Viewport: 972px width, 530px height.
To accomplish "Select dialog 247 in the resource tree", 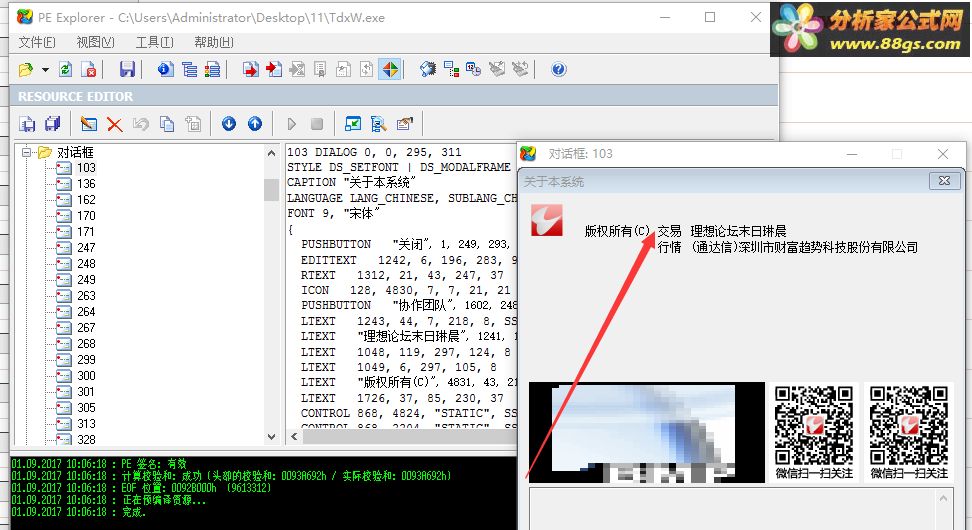I will tap(86, 248).
